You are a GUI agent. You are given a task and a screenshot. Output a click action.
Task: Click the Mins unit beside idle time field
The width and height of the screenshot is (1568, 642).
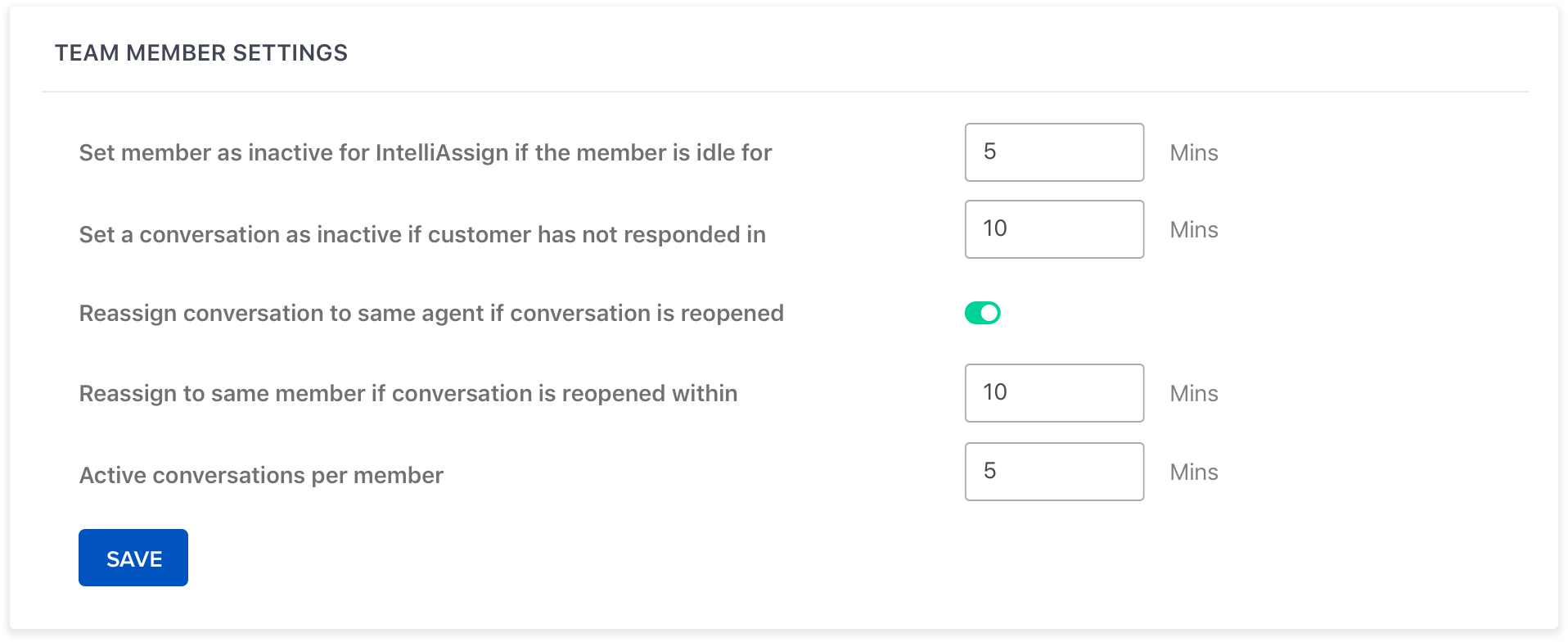(x=1193, y=153)
